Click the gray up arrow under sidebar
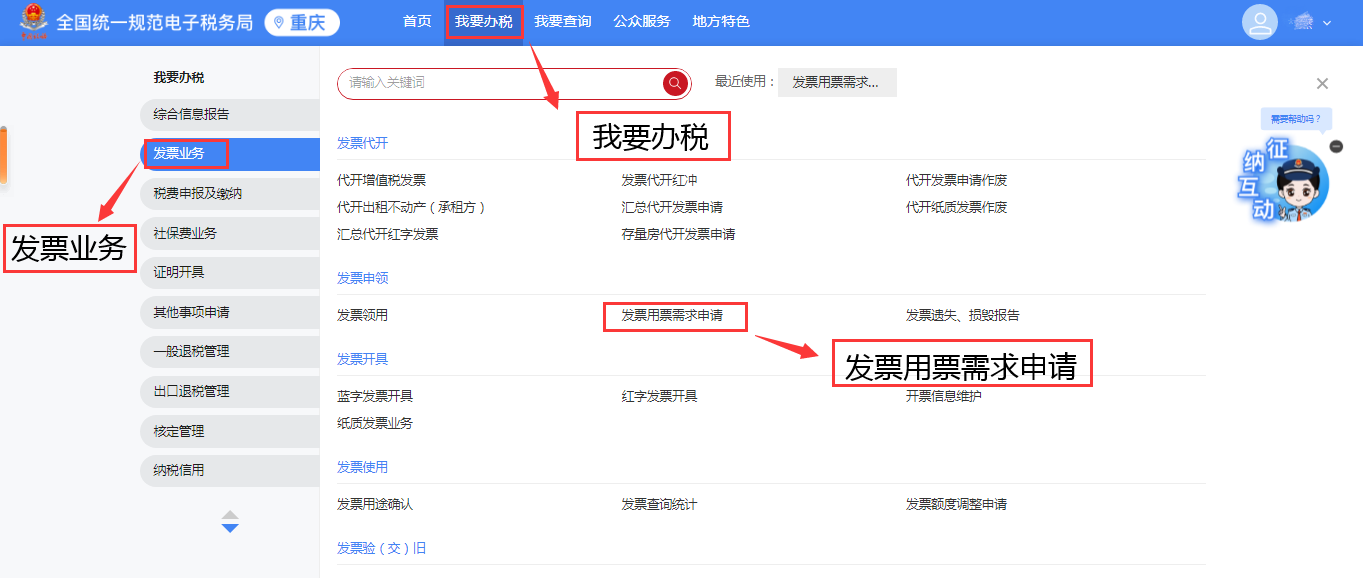 coord(230,514)
